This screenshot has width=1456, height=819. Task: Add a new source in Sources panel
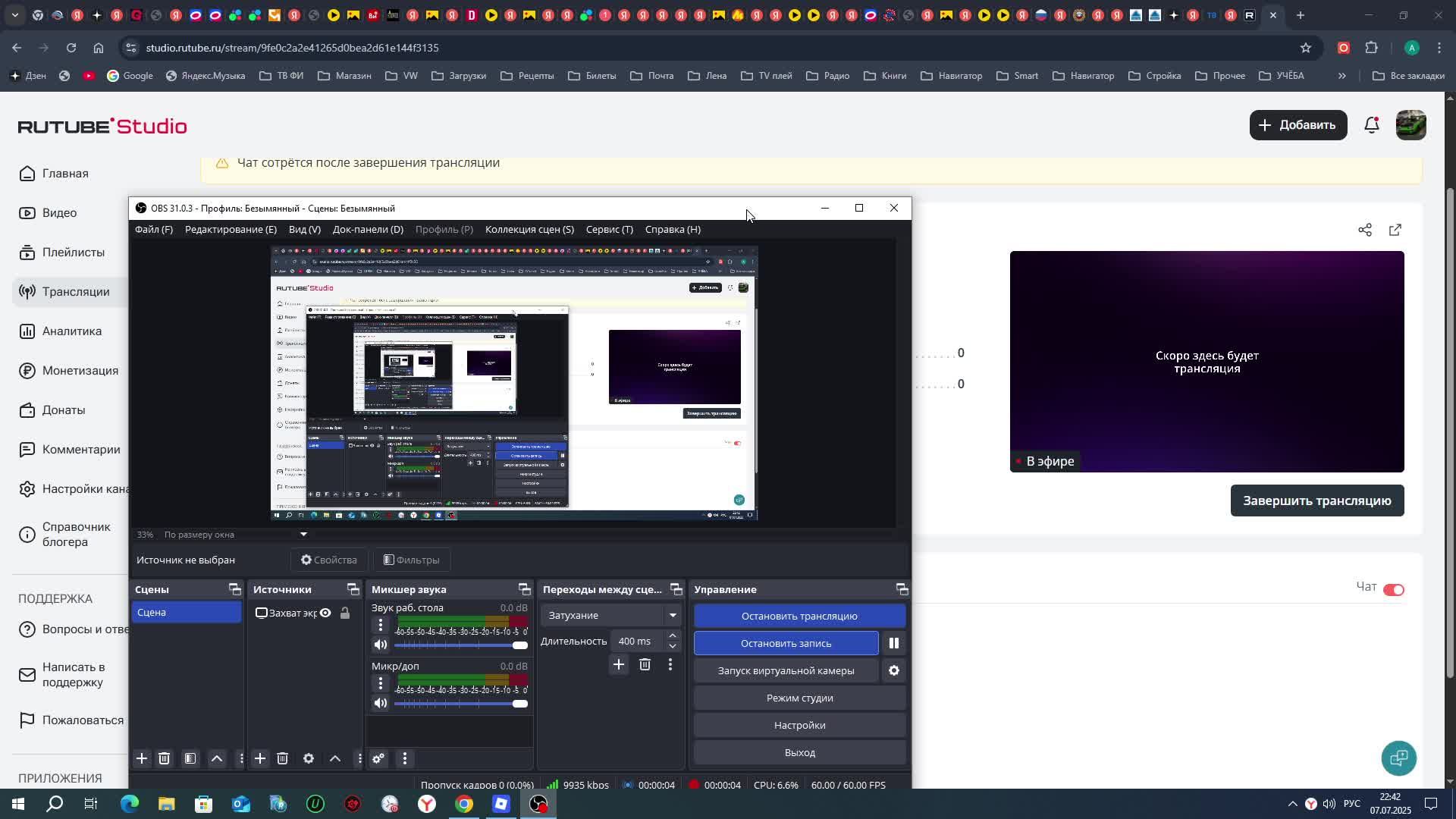pyautogui.click(x=260, y=758)
